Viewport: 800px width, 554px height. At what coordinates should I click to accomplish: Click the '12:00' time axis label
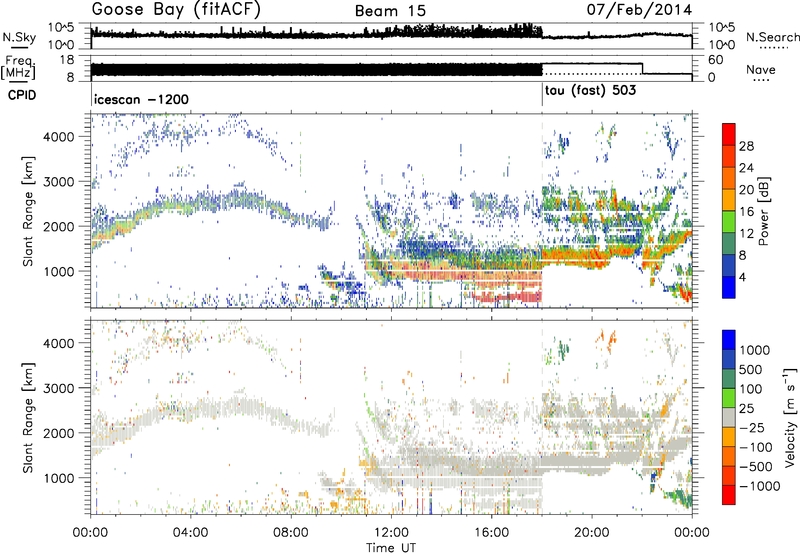point(391,533)
